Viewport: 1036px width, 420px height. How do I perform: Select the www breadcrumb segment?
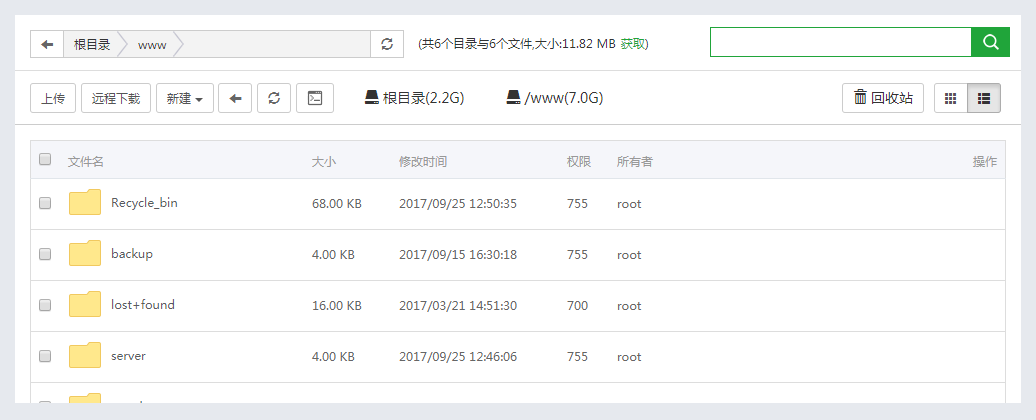pos(152,44)
